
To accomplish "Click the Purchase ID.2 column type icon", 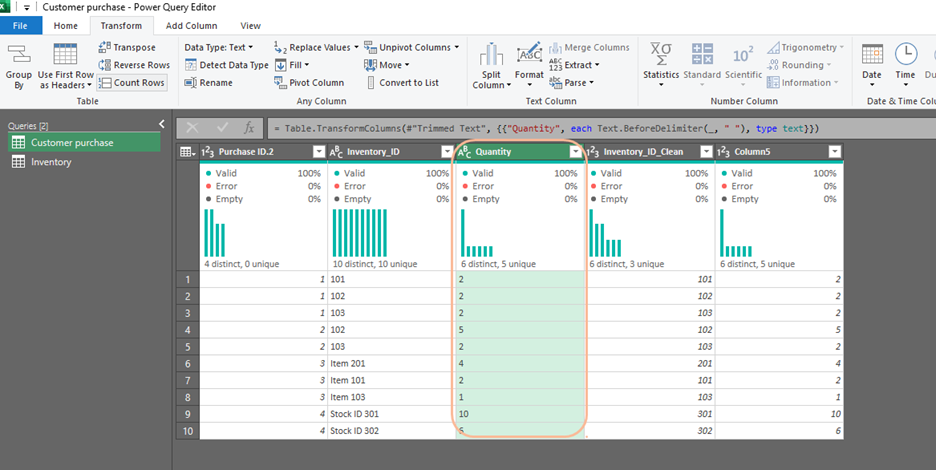I will coord(207,152).
